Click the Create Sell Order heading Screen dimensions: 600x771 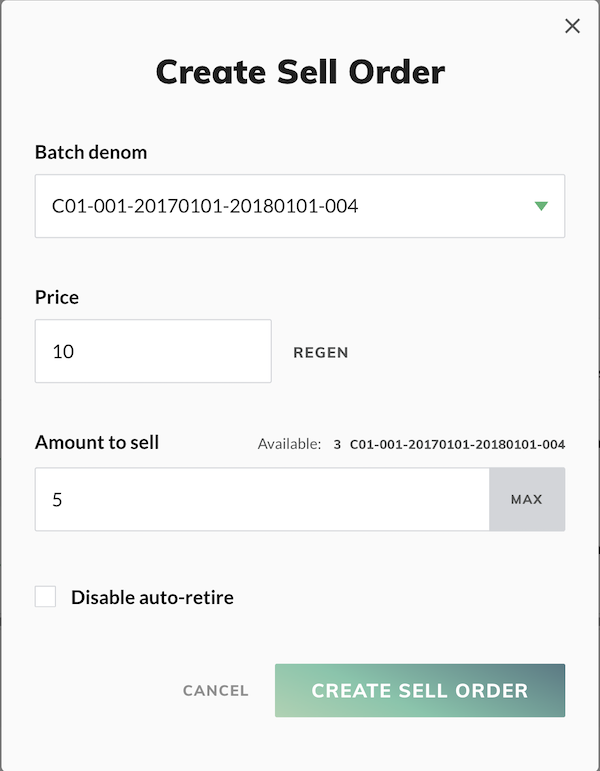[x=300, y=73]
